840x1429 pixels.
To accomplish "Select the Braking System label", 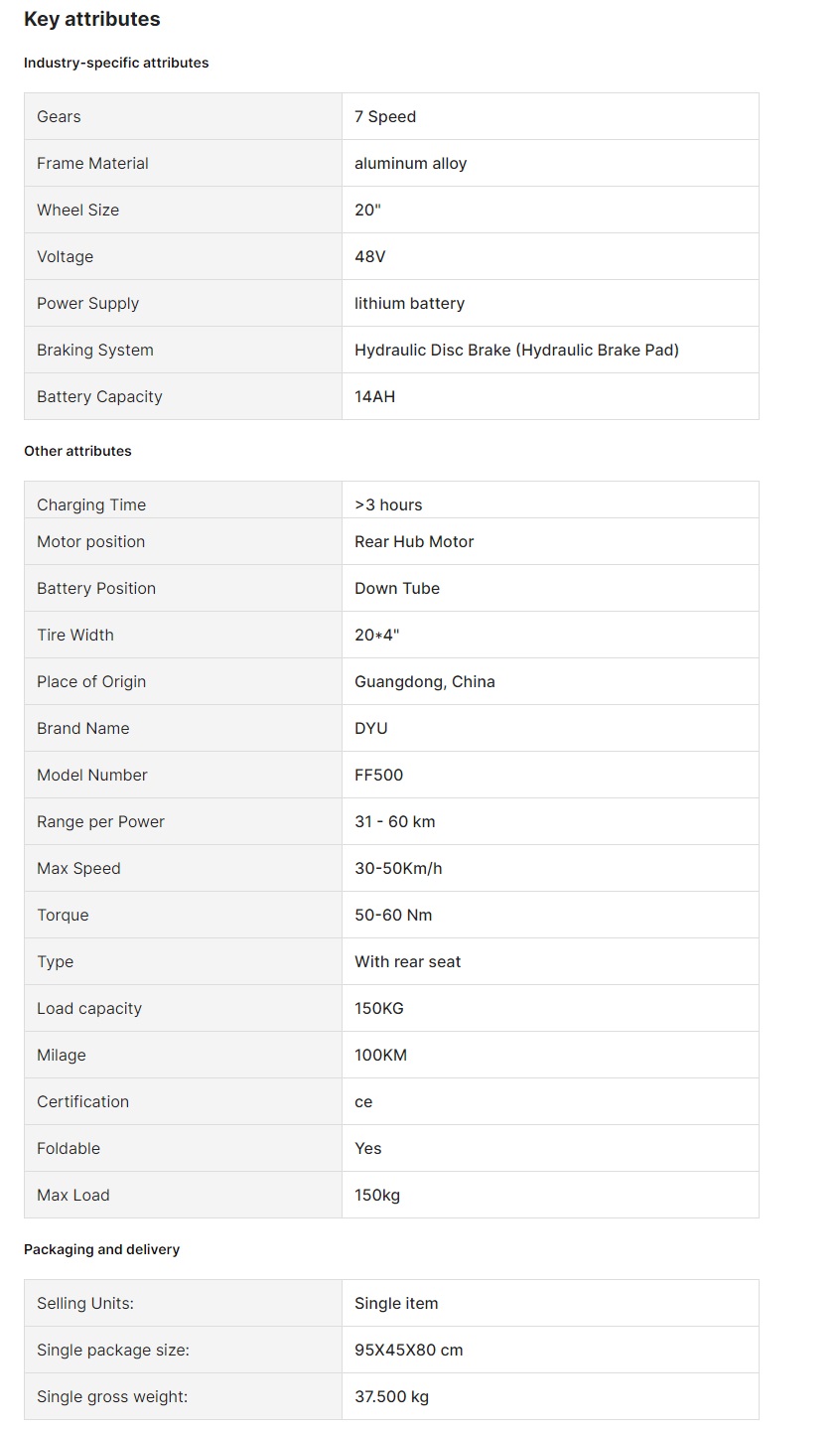I will (x=95, y=350).
